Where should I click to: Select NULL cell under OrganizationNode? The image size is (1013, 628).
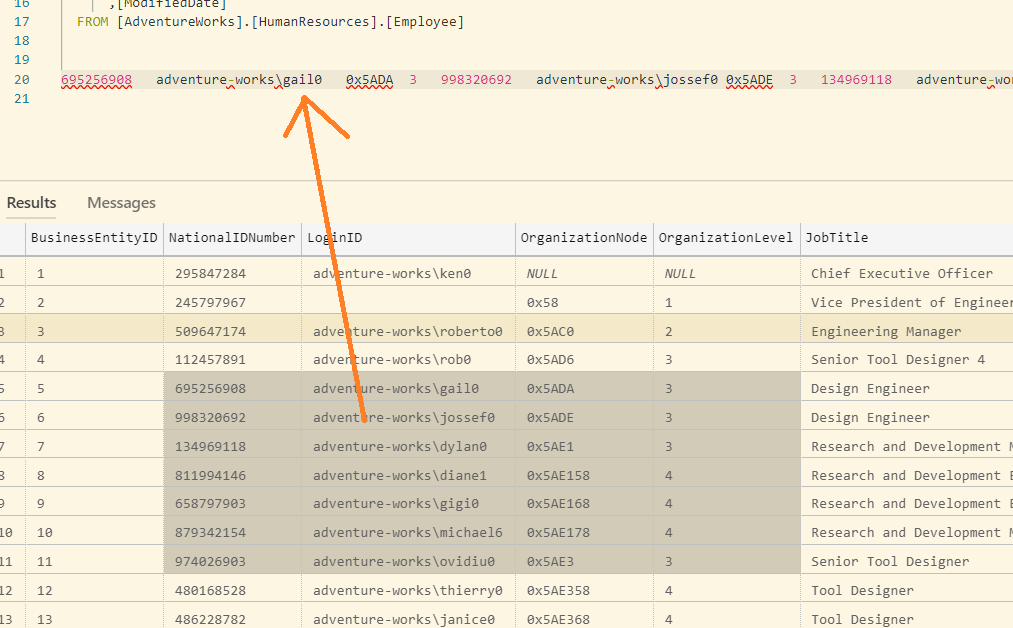(x=585, y=273)
